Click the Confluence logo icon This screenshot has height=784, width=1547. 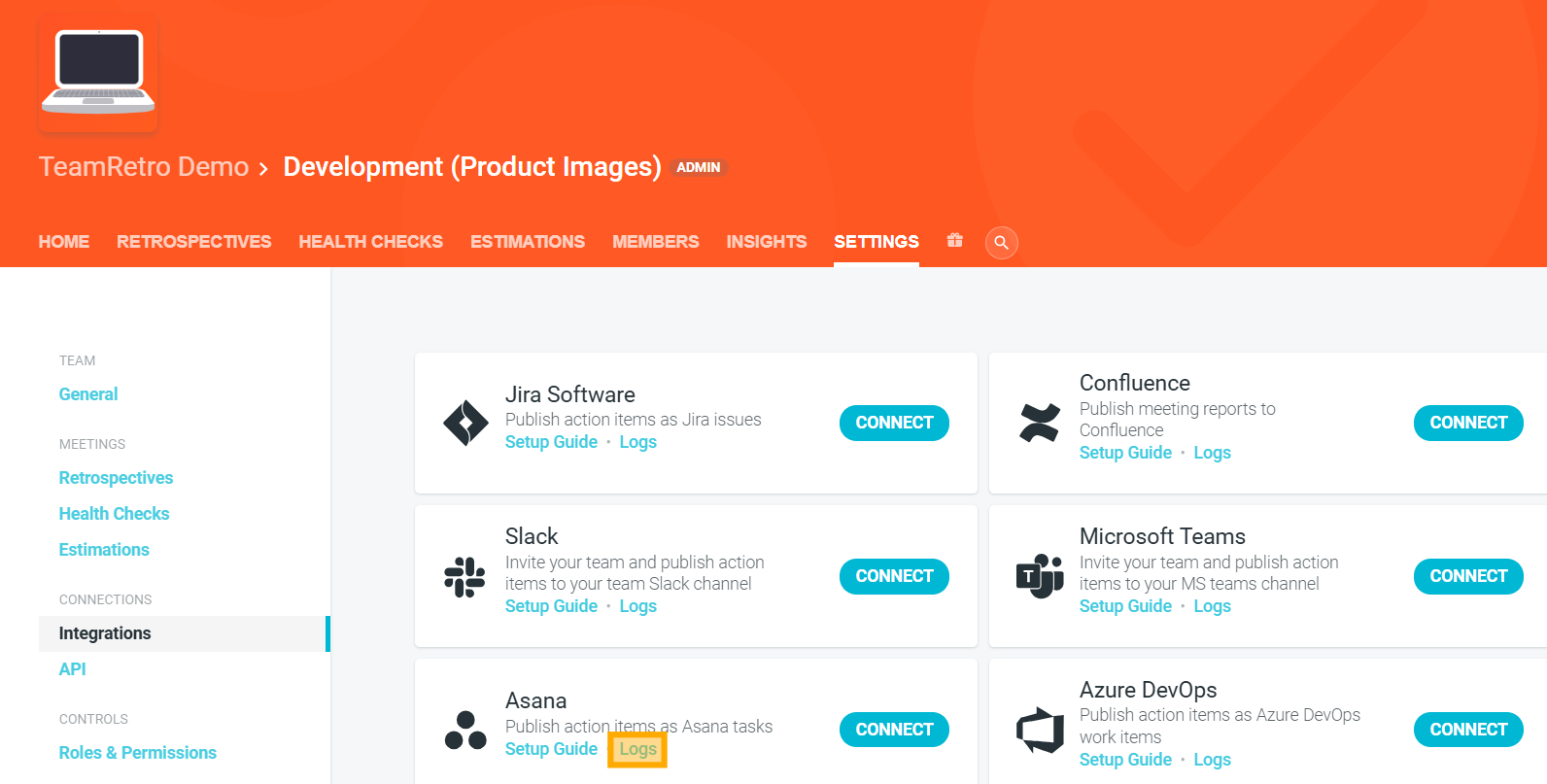[x=1040, y=423]
